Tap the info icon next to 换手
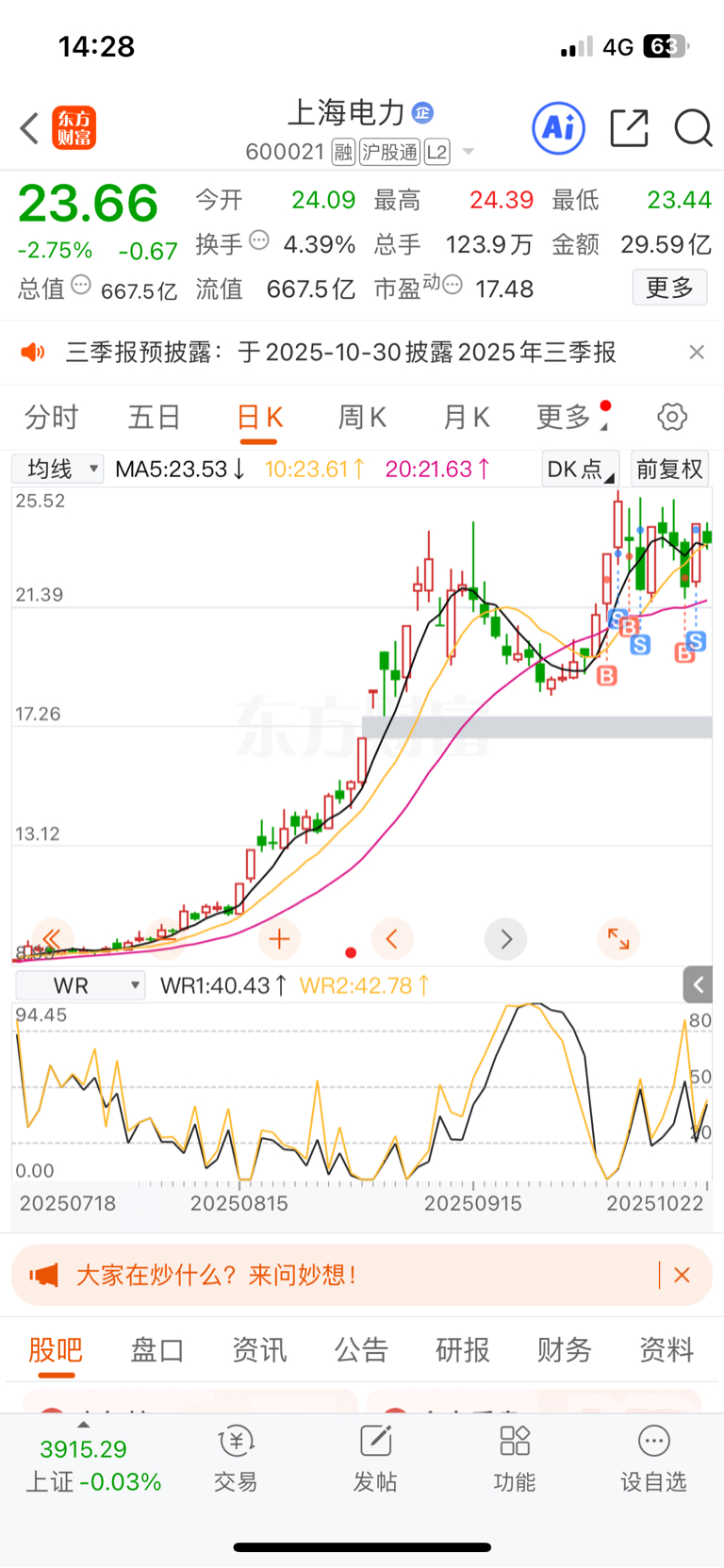Viewport: 724px width, 1568px height. (x=259, y=241)
